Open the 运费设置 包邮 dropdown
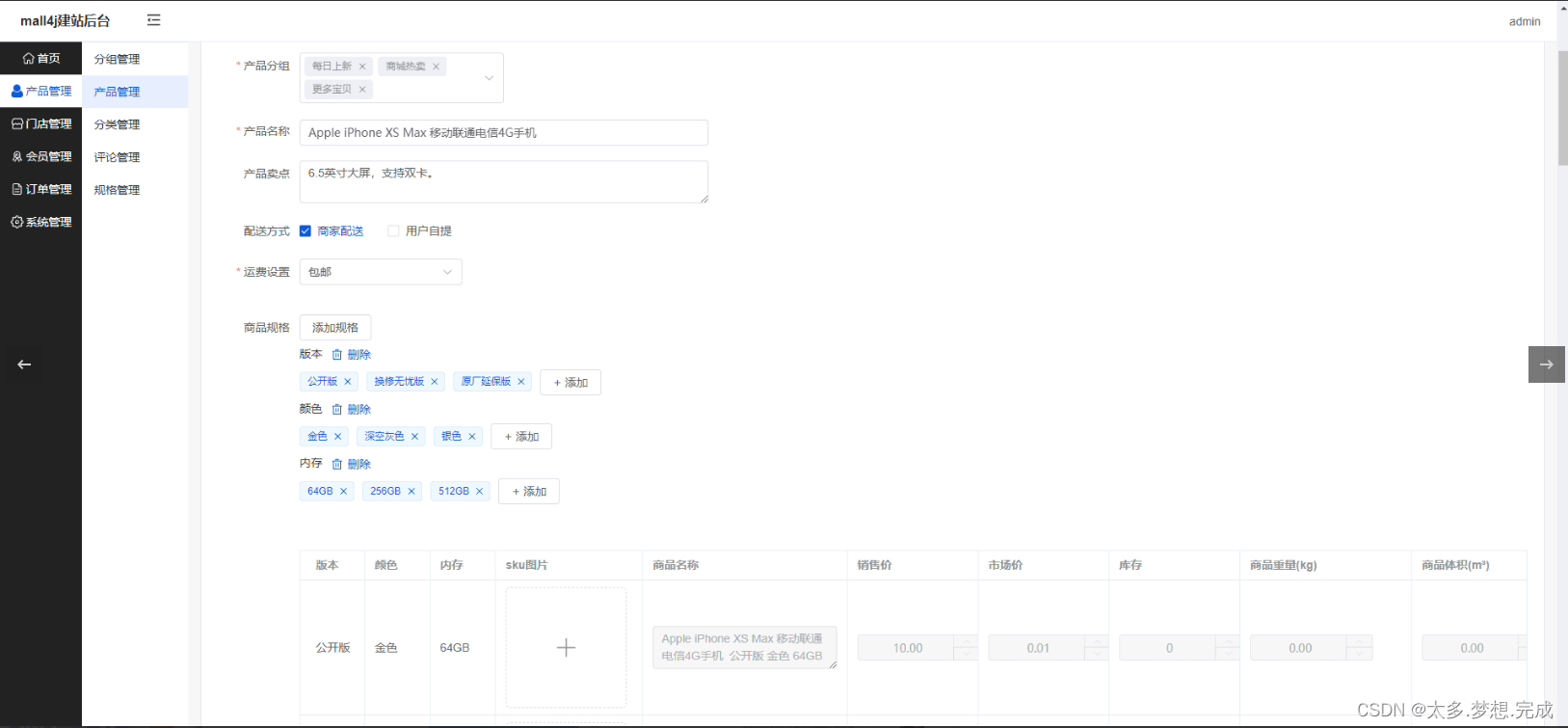The image size is (1568, 728). click(381, 272)
